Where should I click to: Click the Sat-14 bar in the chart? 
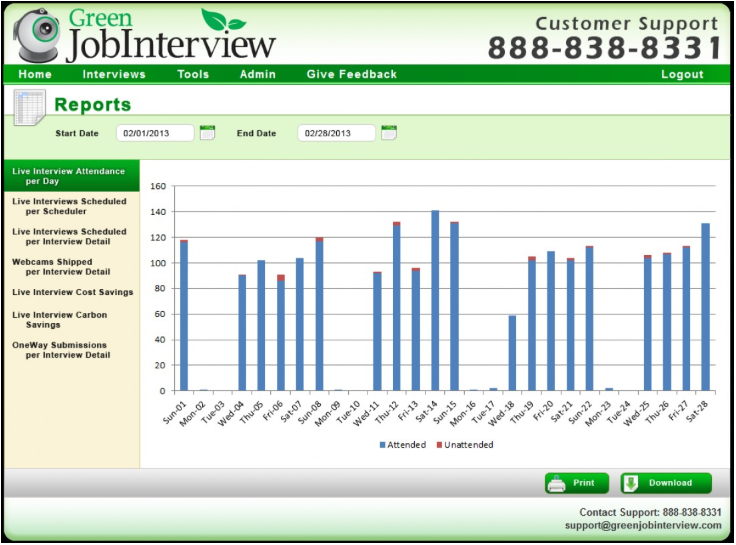coord(435,300)
